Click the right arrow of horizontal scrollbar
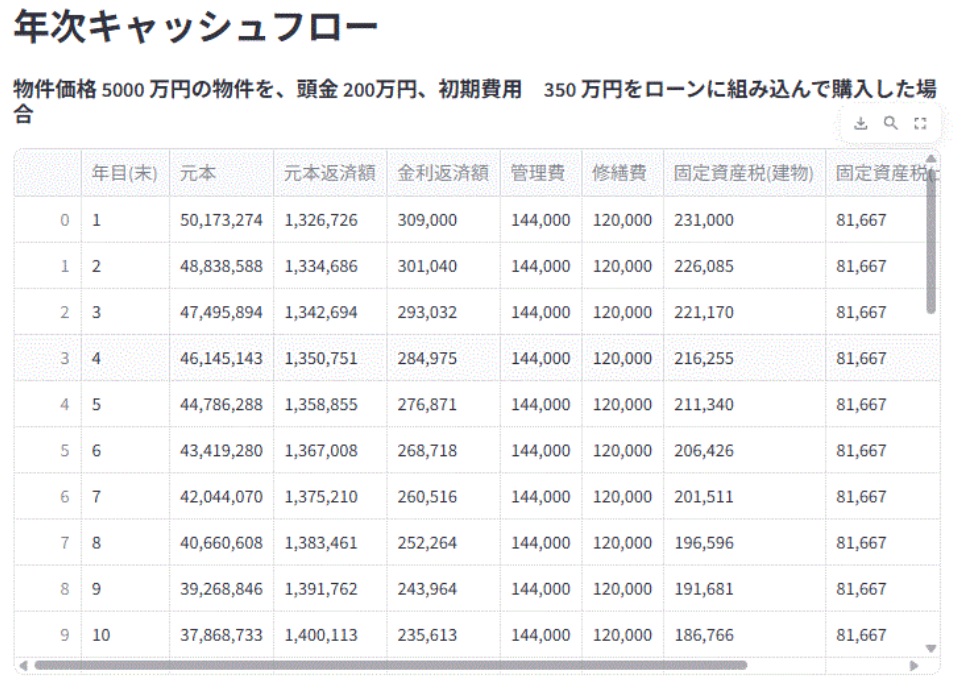The image size is (965, 698). coord(911,664)
